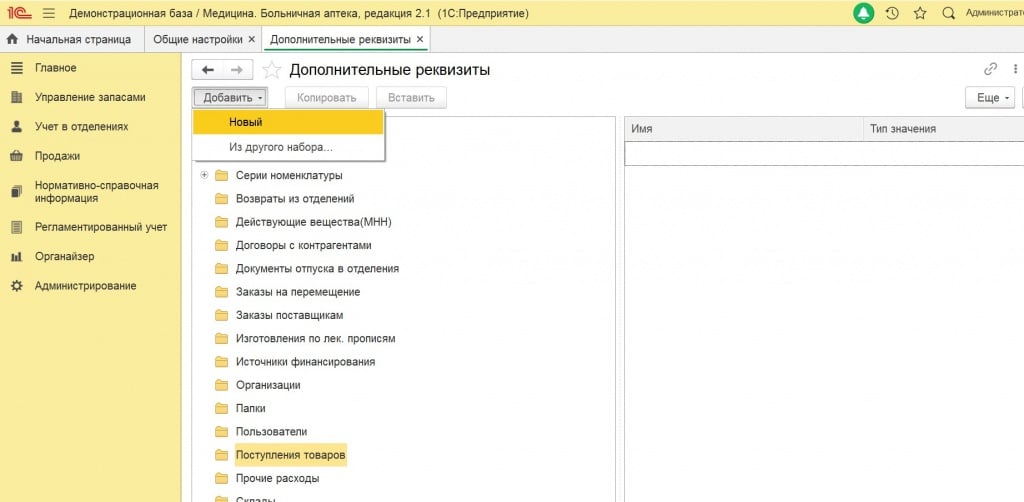Click the notifications bell icon

[x=863, y=13]
